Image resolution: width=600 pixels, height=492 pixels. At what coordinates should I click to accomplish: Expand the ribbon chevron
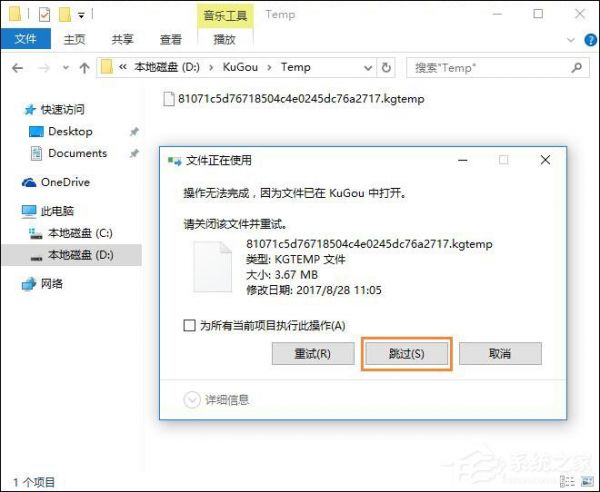[x=571, y=40]
